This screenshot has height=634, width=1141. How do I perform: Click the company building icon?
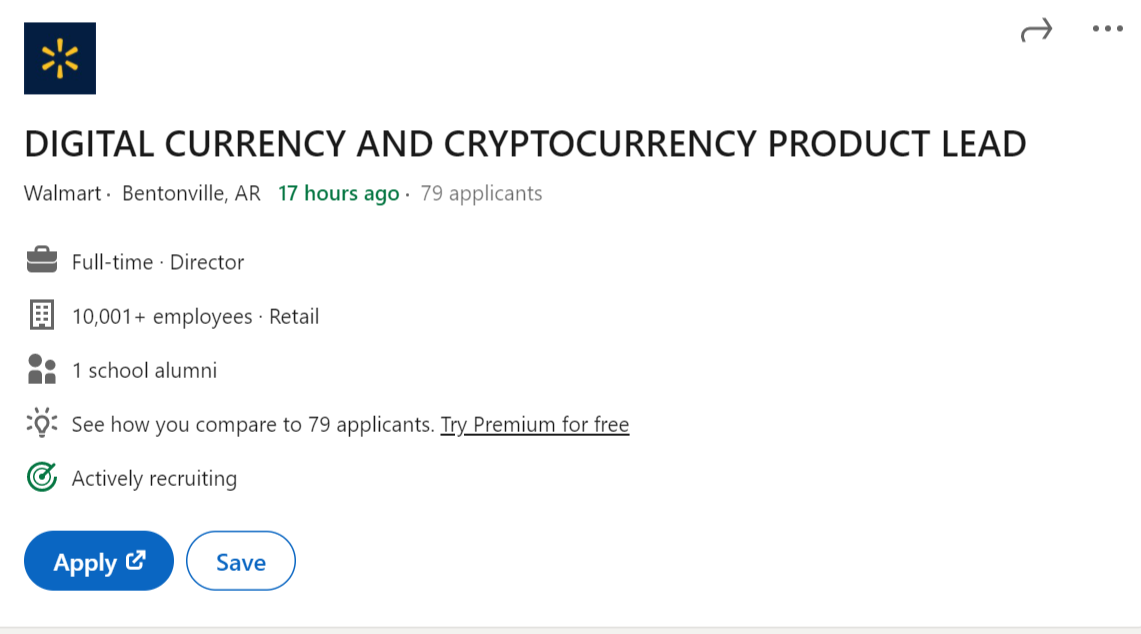point(41,316)
